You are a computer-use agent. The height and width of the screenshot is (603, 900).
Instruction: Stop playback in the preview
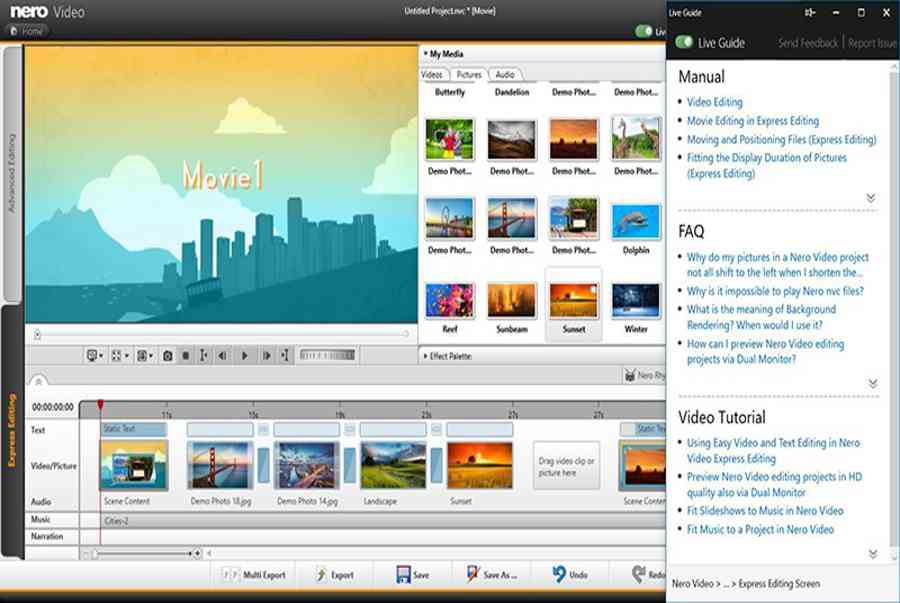(185, 356)
